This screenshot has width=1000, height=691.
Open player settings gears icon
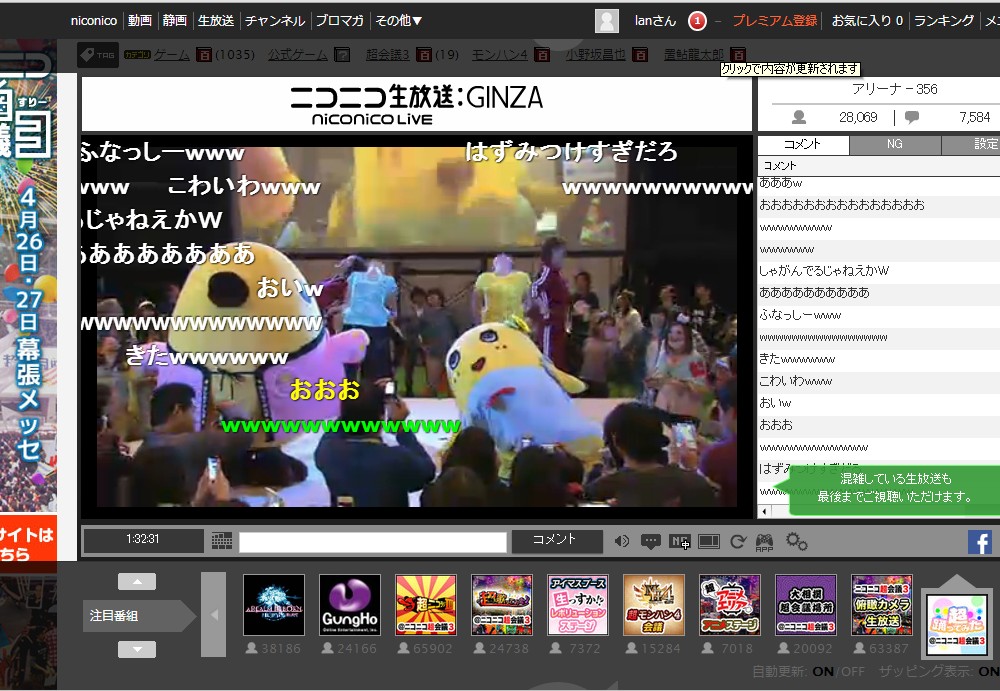pyautogui.click(x=796, y=542)
